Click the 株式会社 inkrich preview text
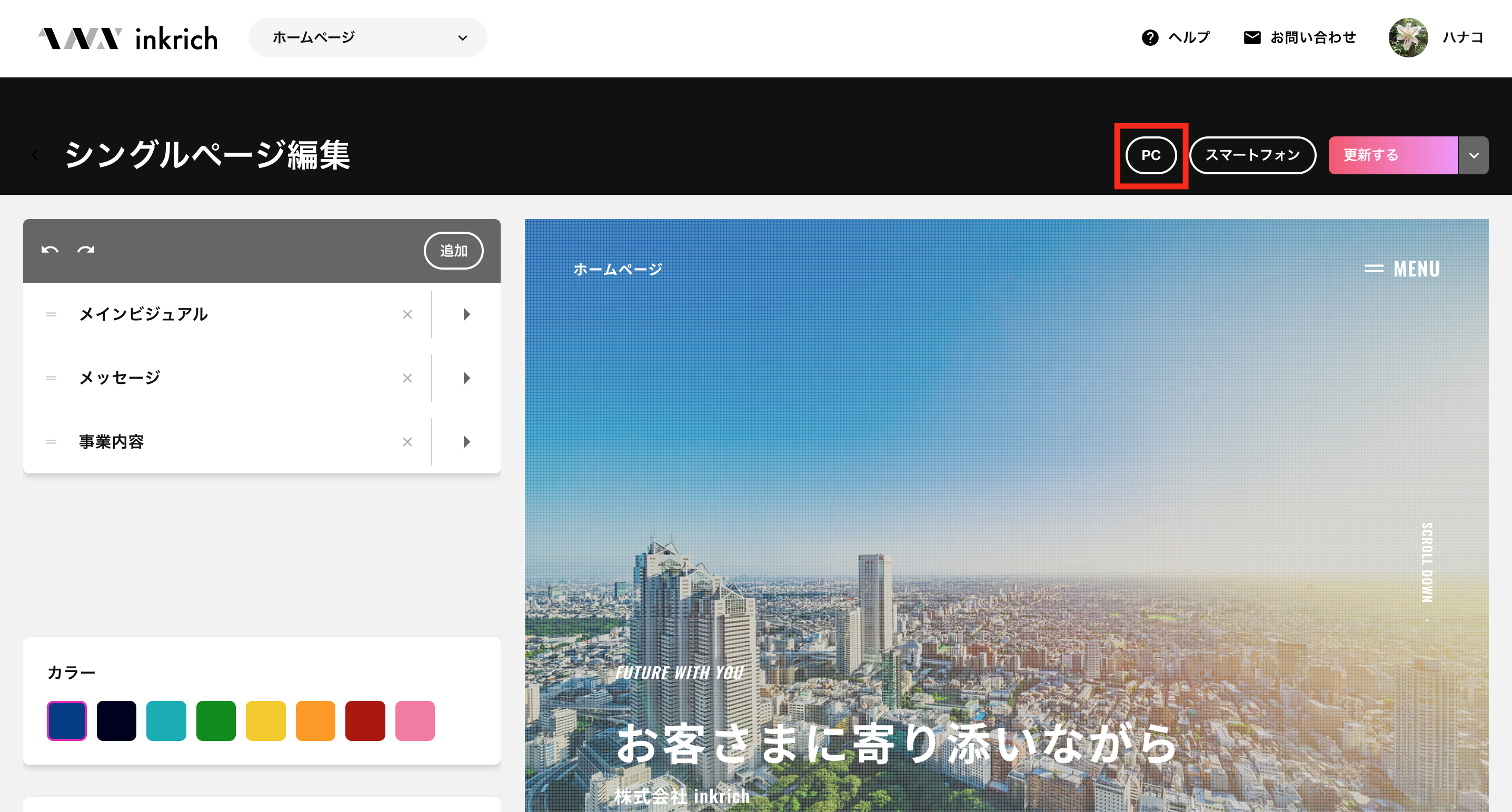 [x=682, y=796]
